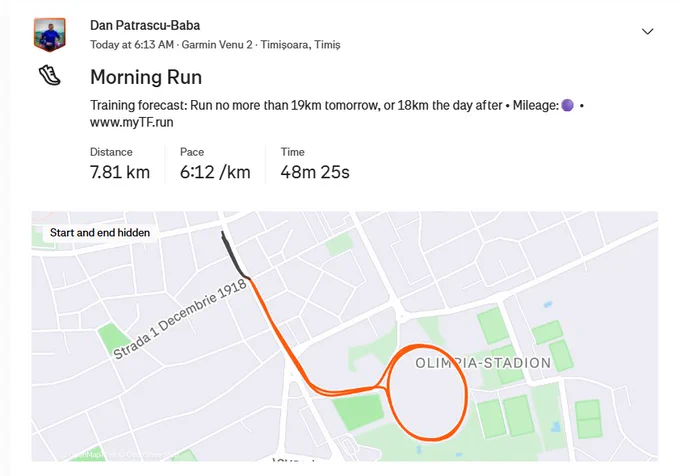The image size is (680, 476).
Task: Click Dan Patrascu-Baba's profile avatar
Action: tap(50, 35)
